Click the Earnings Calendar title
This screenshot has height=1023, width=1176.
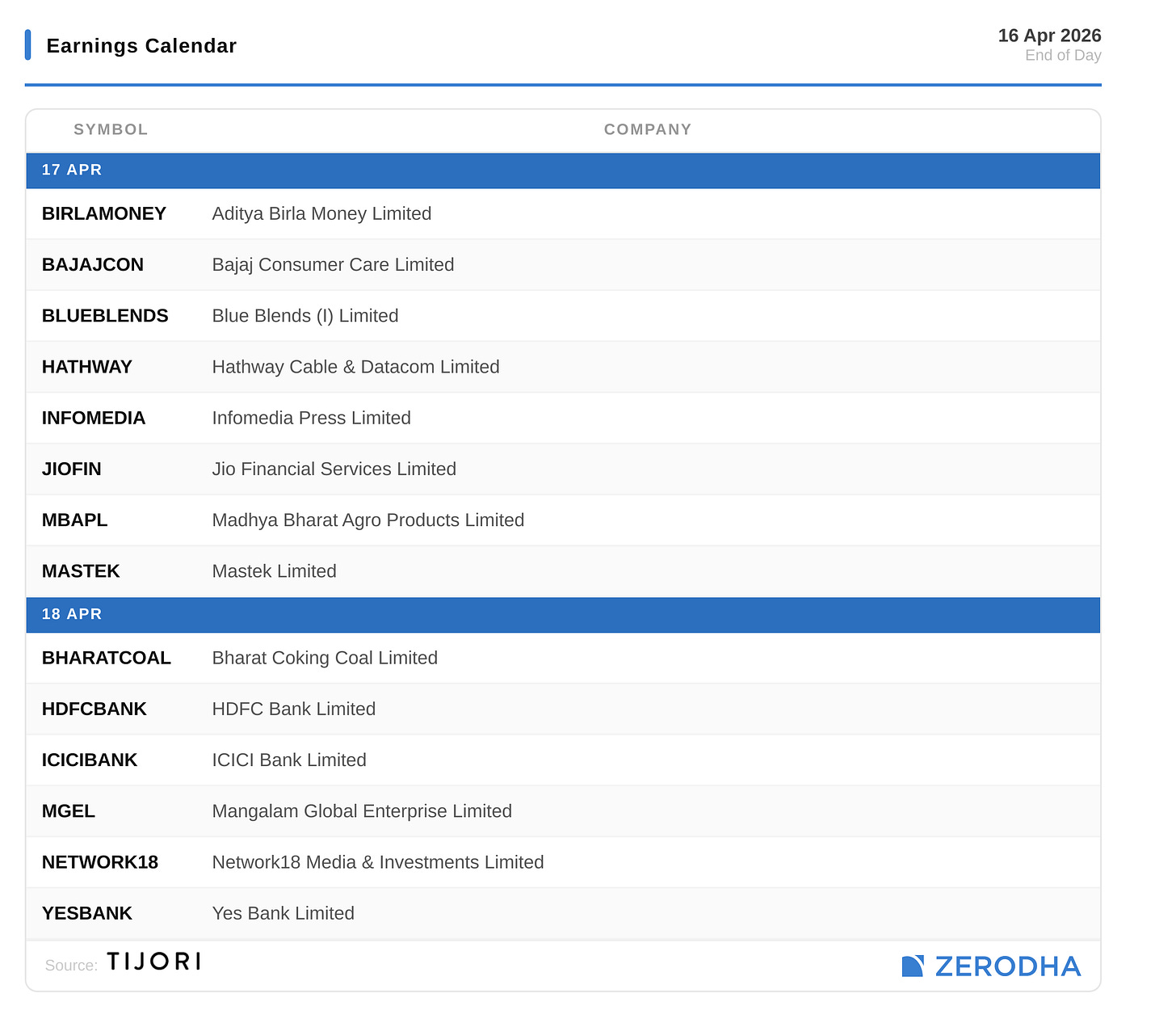tap(141, 46)
